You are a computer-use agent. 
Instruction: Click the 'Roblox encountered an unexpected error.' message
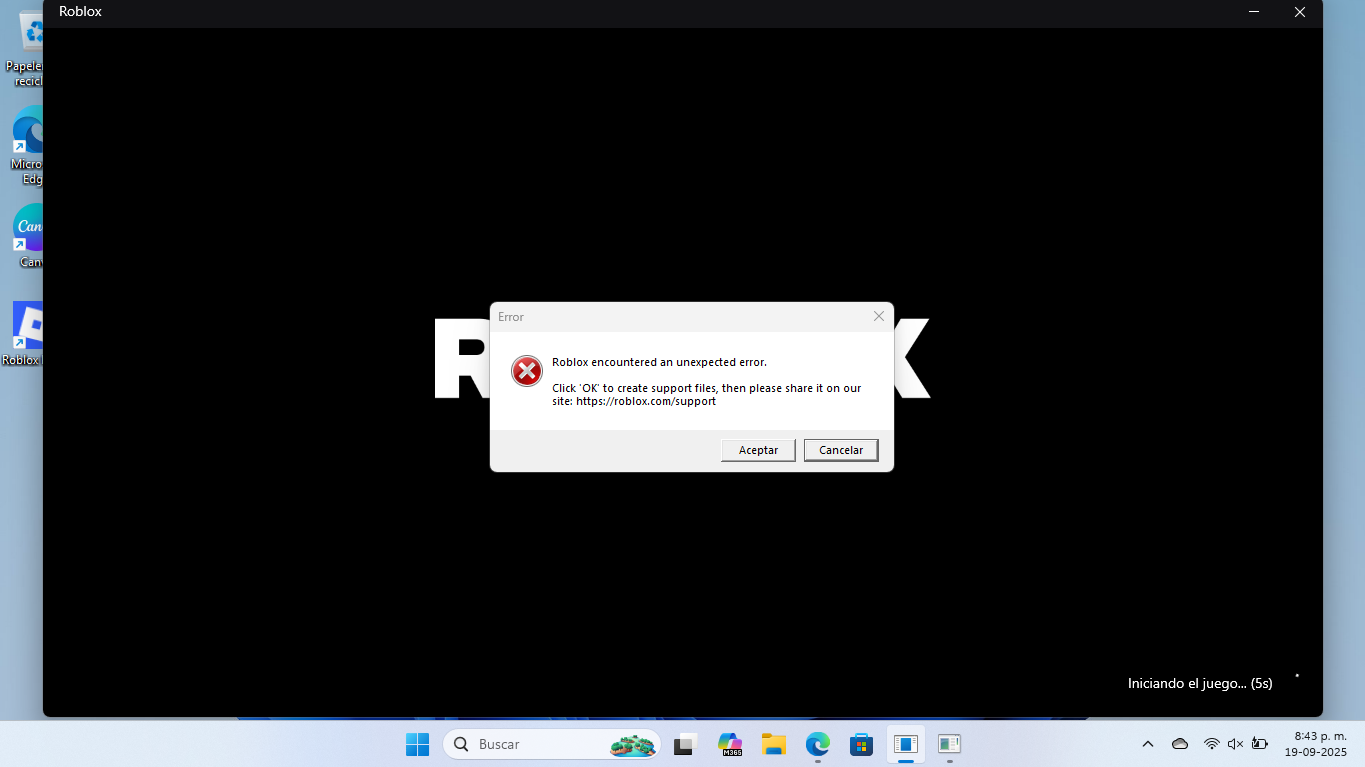[659, 362]
